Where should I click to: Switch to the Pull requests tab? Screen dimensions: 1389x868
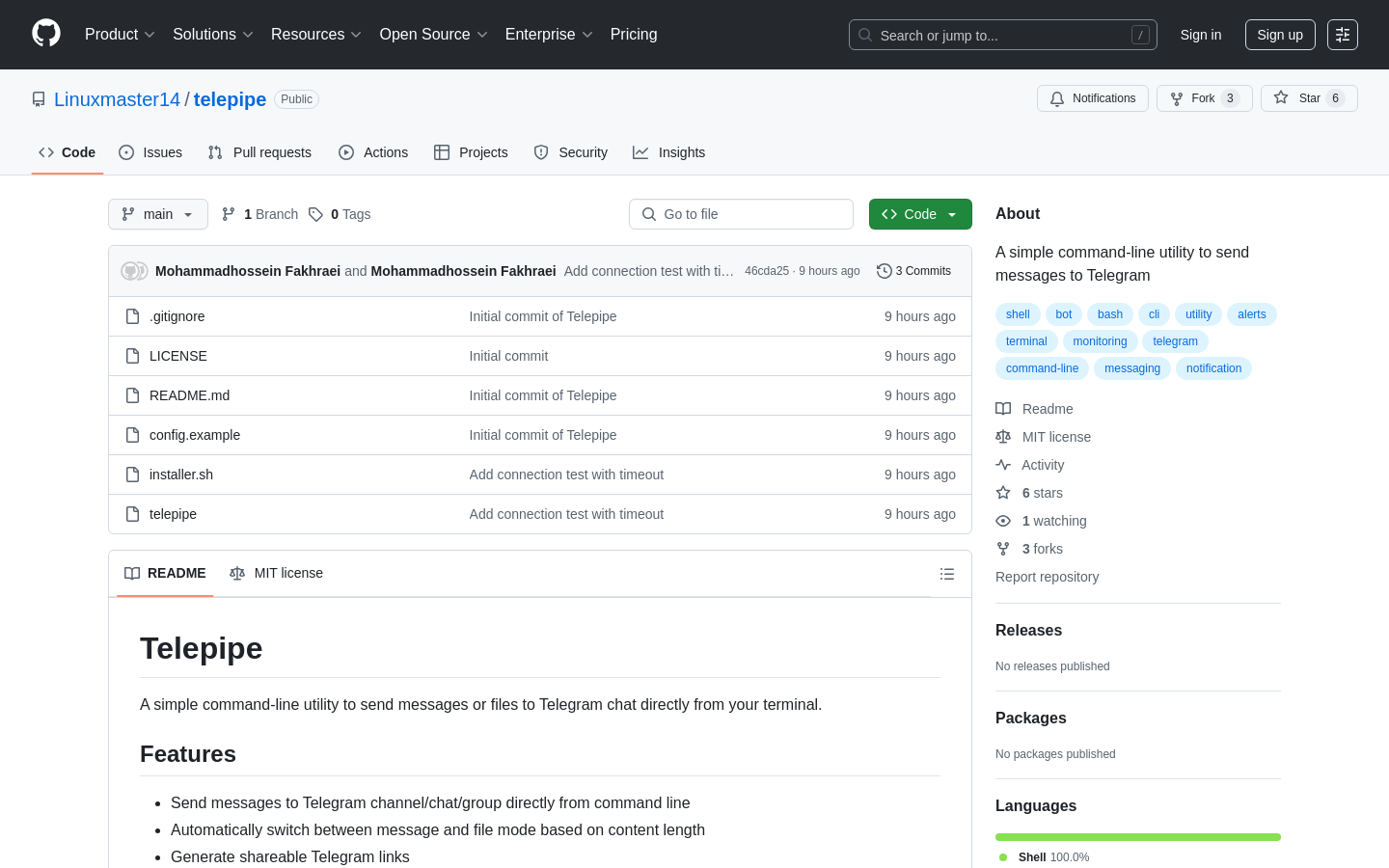(x=259, y=152)
